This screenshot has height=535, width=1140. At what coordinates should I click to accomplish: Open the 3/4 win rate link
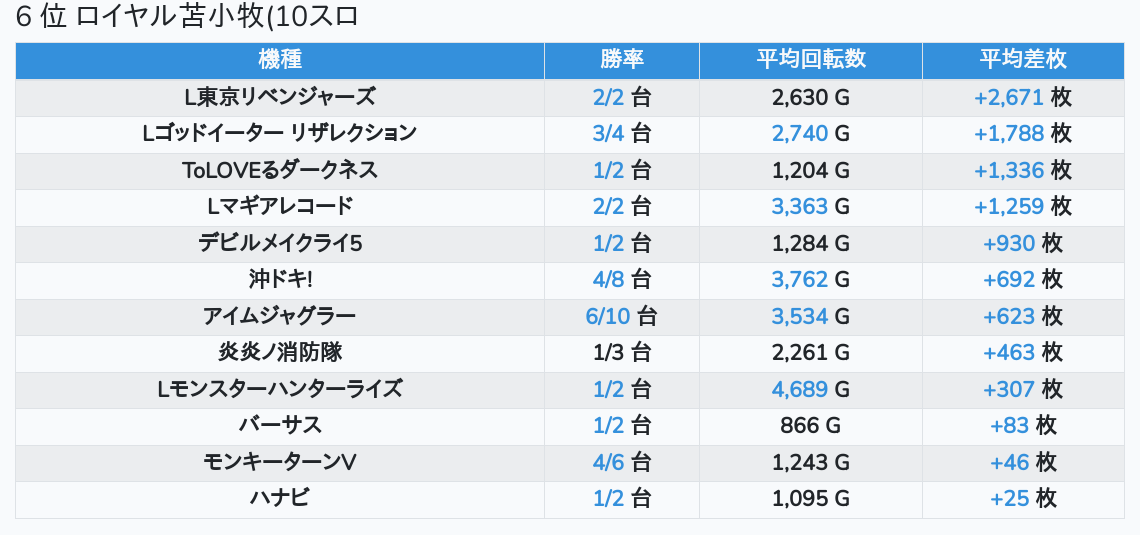tap(608, 133)
